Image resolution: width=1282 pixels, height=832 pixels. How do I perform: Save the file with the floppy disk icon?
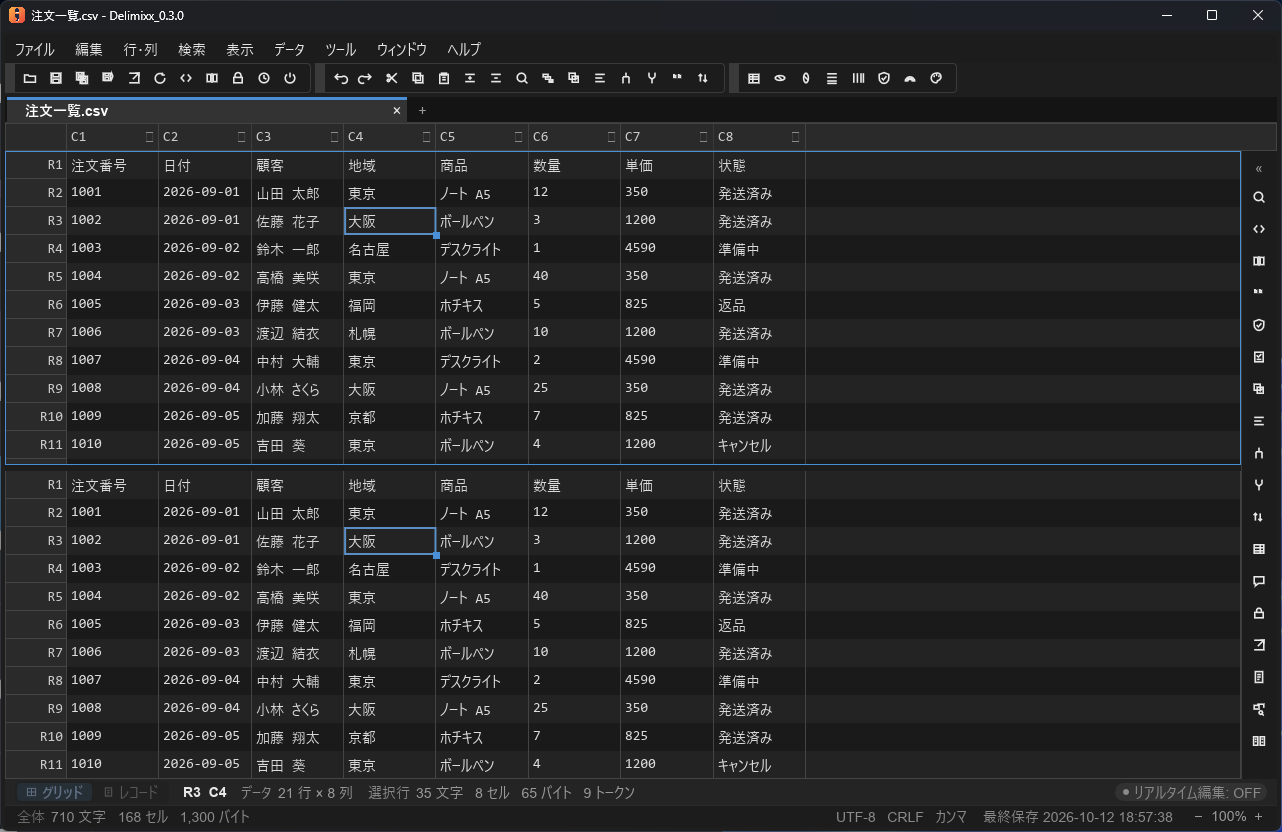(56, 78)
